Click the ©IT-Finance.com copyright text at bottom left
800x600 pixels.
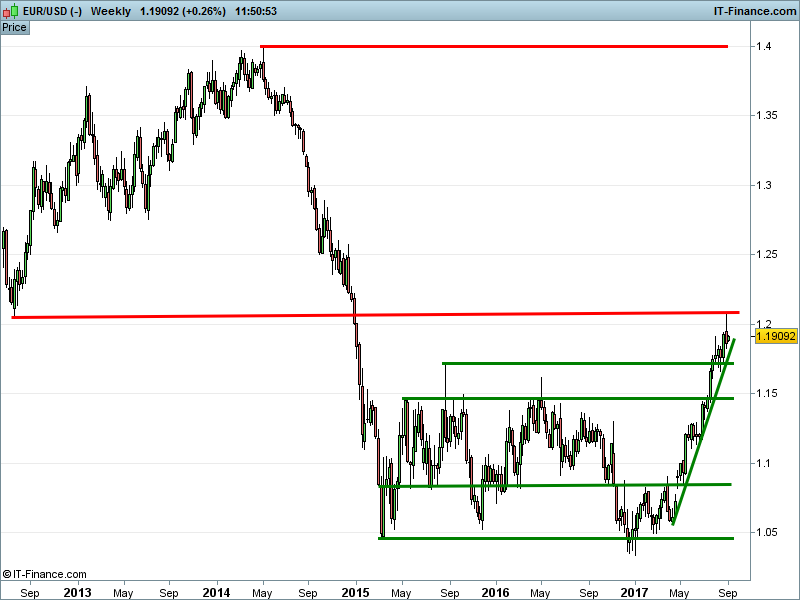click(x=44, y=574)
